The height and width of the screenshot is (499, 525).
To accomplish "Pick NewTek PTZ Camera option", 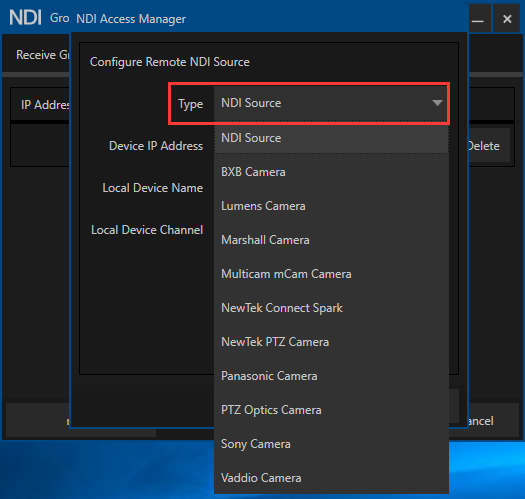I will coord(331,342).
